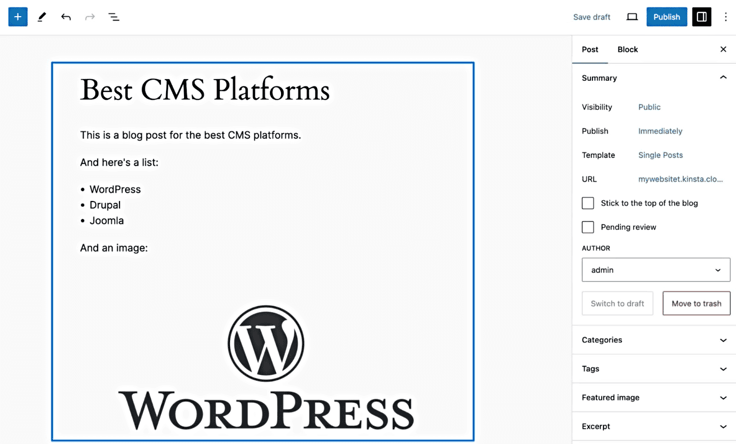
Task: Click the WordPress list item
Action: tap(115, 189)
